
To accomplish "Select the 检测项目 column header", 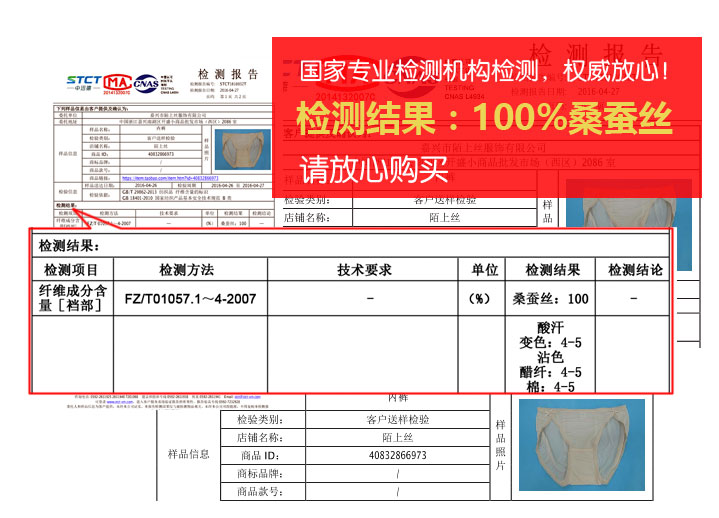I will point(71,270).
